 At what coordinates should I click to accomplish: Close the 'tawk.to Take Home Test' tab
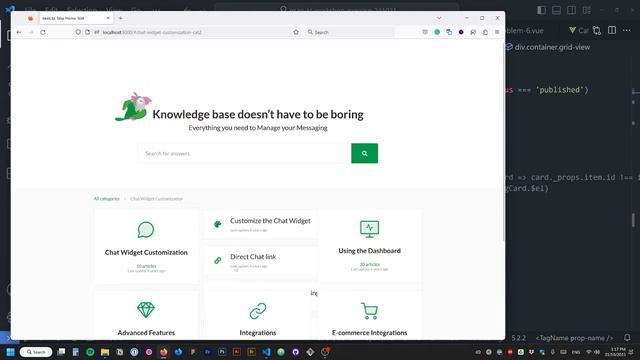pos(108,18)
